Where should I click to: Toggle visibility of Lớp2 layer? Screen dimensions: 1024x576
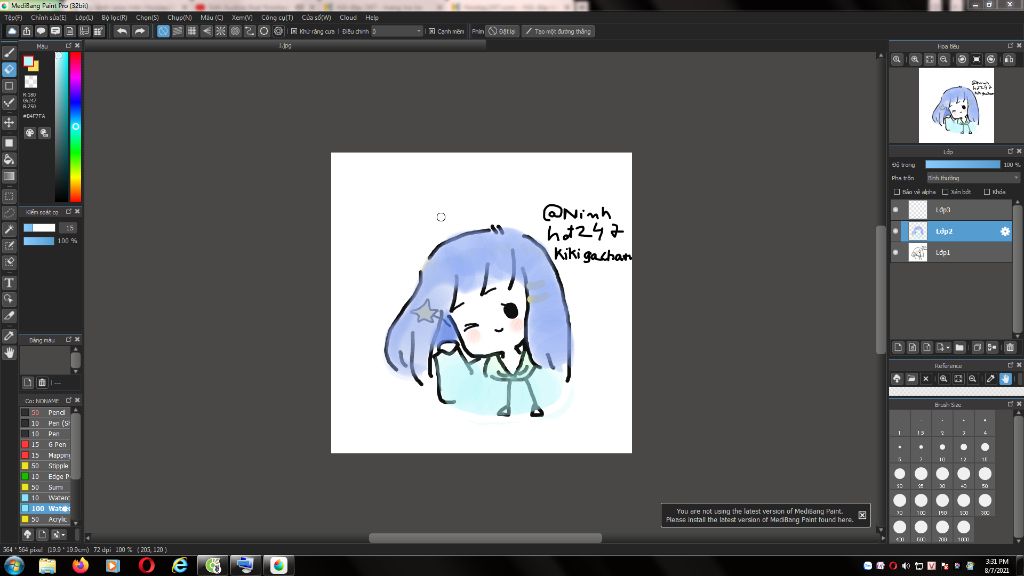[895, 231]
